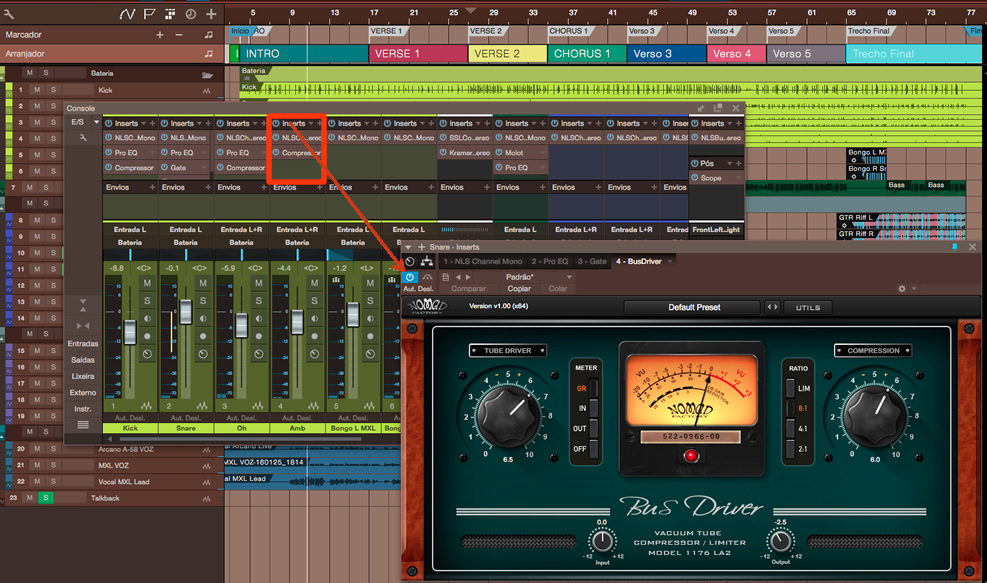Open the Default Preset selector in BusDriver
Screen dimensions: 987x583
coord(694,307)
